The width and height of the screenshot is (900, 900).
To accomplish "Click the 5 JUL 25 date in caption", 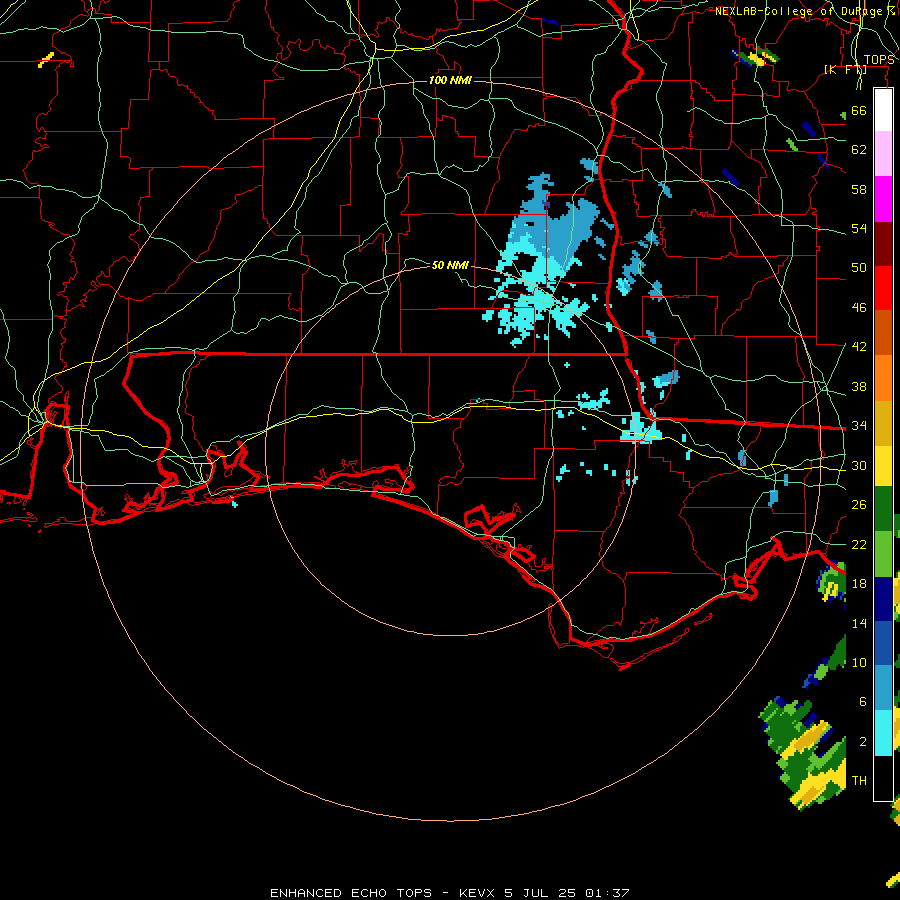I will 542,893.
